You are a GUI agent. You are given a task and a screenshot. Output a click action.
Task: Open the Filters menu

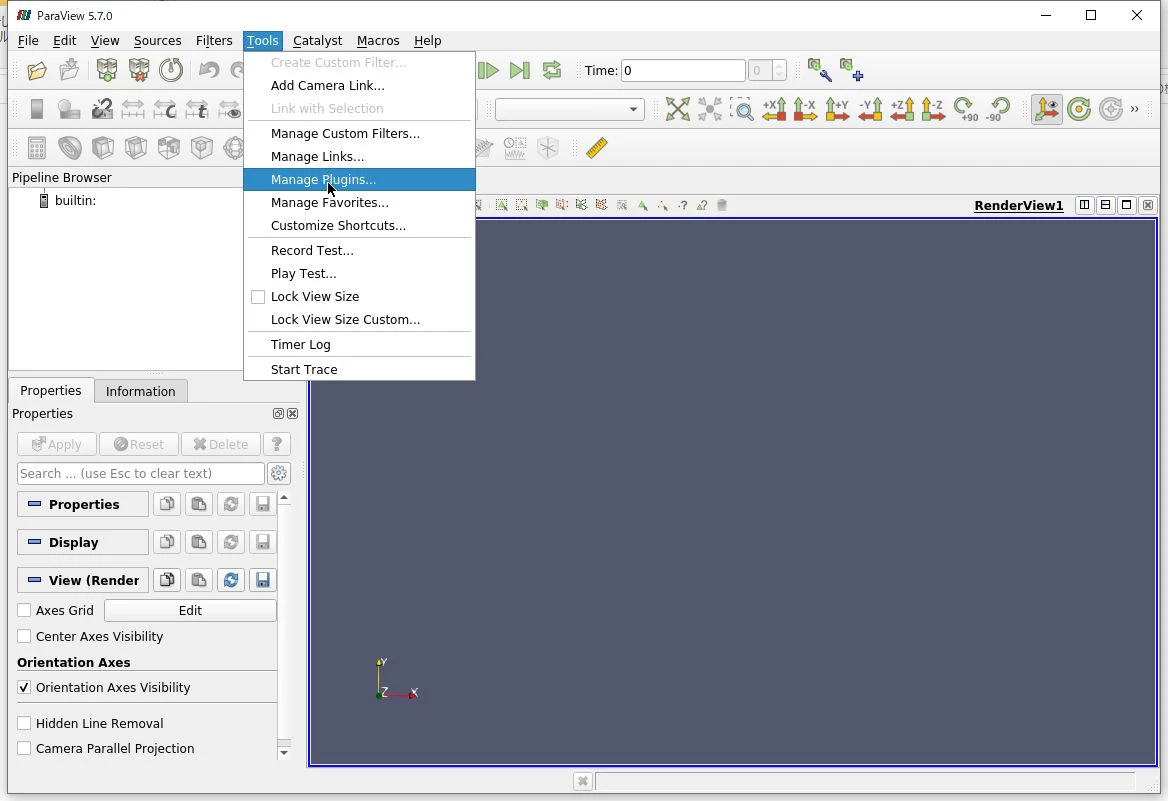tap(214, 41)
